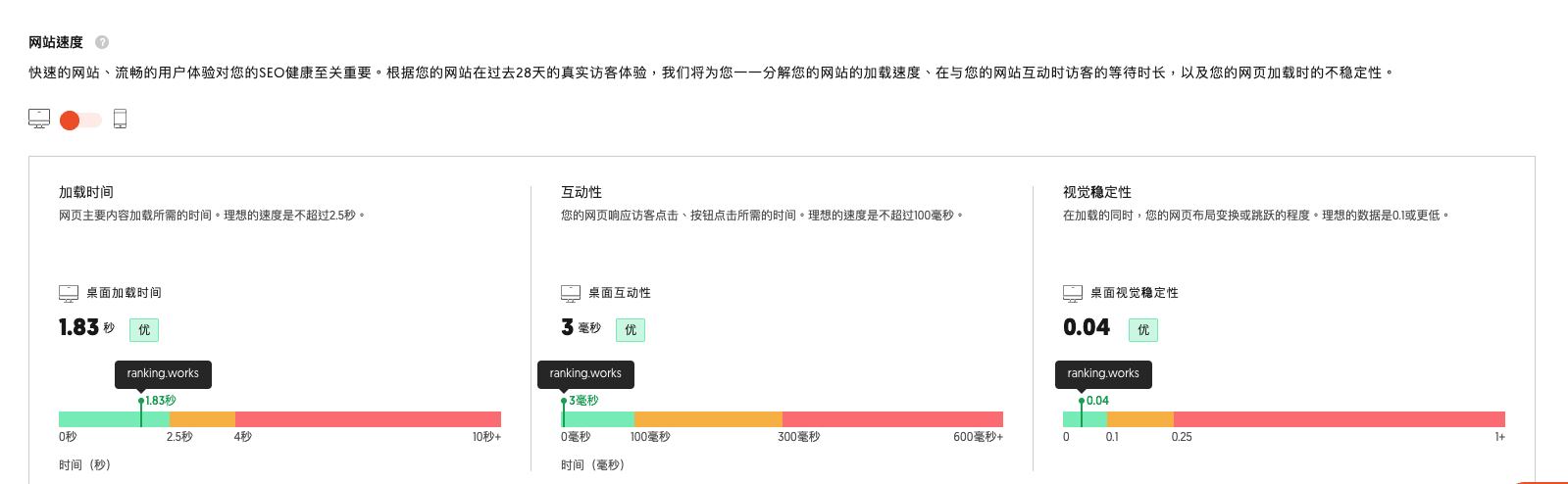Click the 优 badge beside 3 毫秒
Screen dimensions: 1568x484
pyautogui.click(x=631, y=330)
